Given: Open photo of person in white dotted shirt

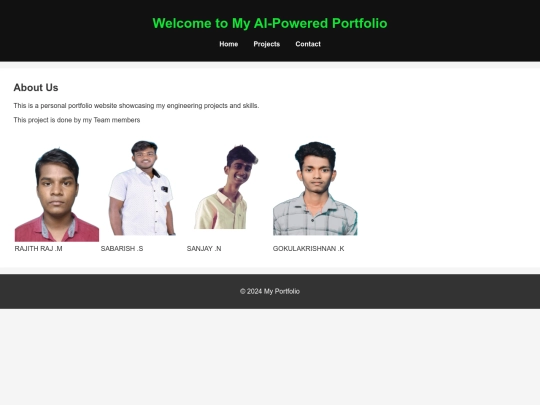Looking at the screenshot, I should point(142,188).
